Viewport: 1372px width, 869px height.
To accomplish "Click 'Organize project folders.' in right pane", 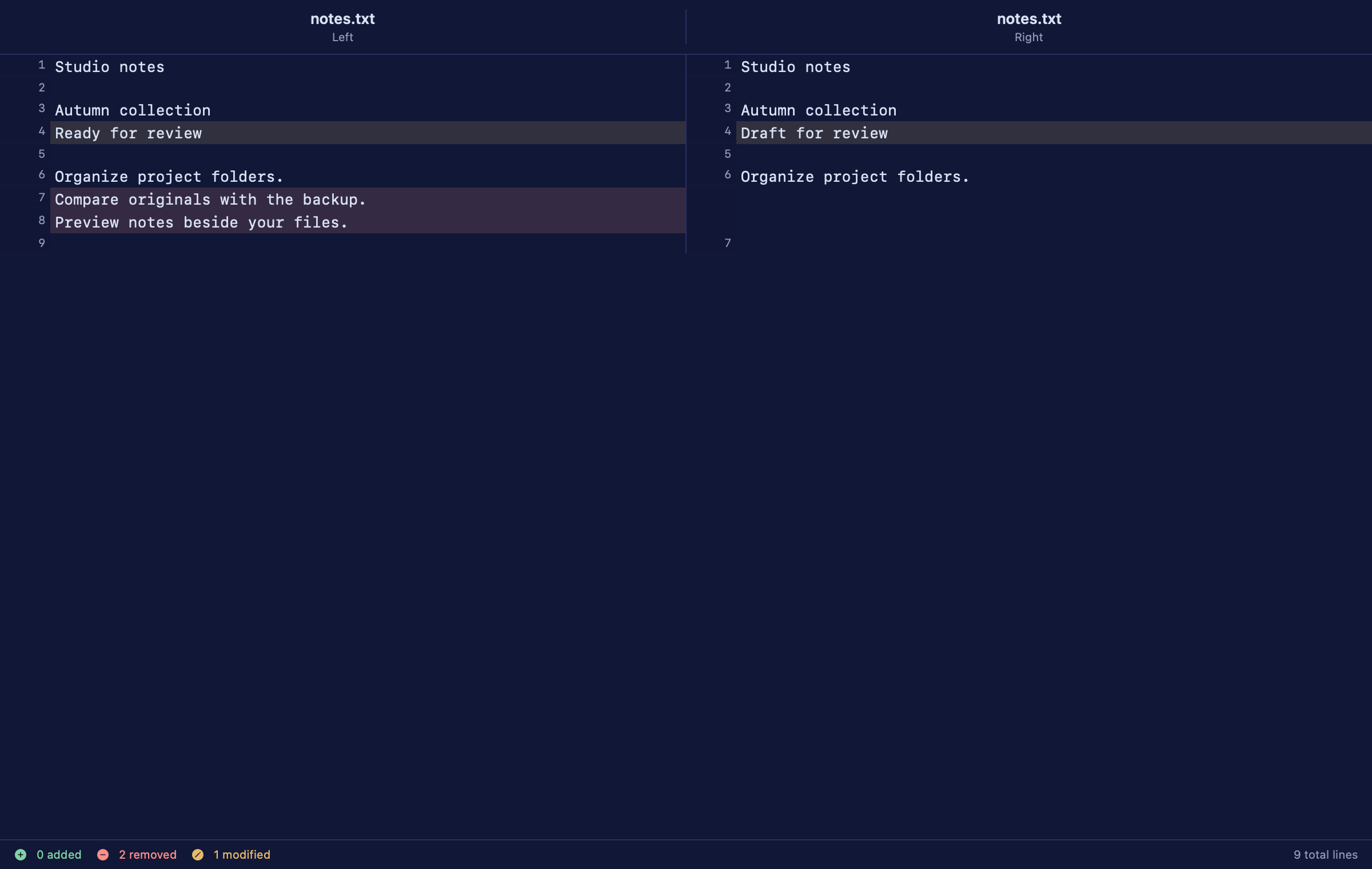I will [x=855, y=177].
